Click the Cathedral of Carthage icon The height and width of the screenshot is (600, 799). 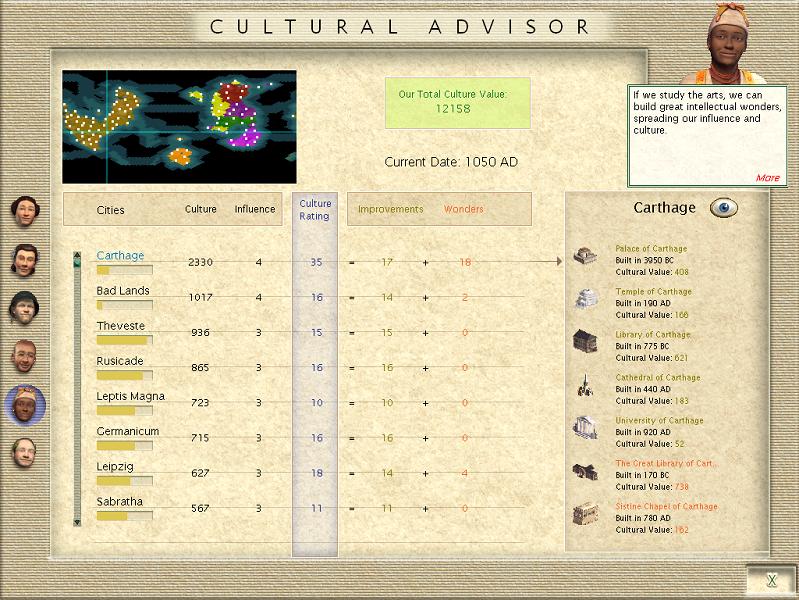coord(585,385)
